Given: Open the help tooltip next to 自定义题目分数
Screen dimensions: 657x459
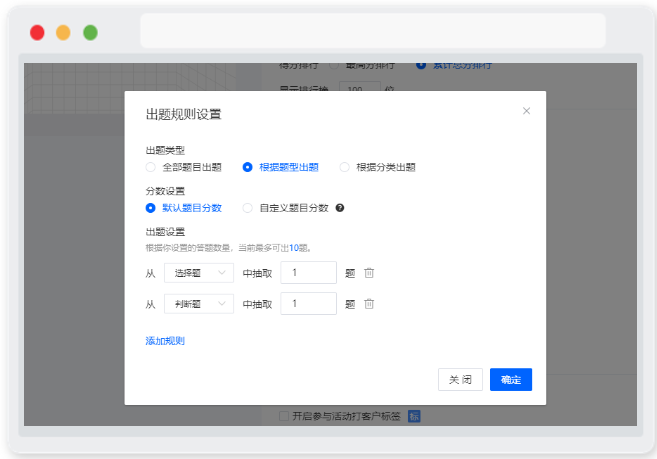Looking at the screenshot, I should coord(340,208).
